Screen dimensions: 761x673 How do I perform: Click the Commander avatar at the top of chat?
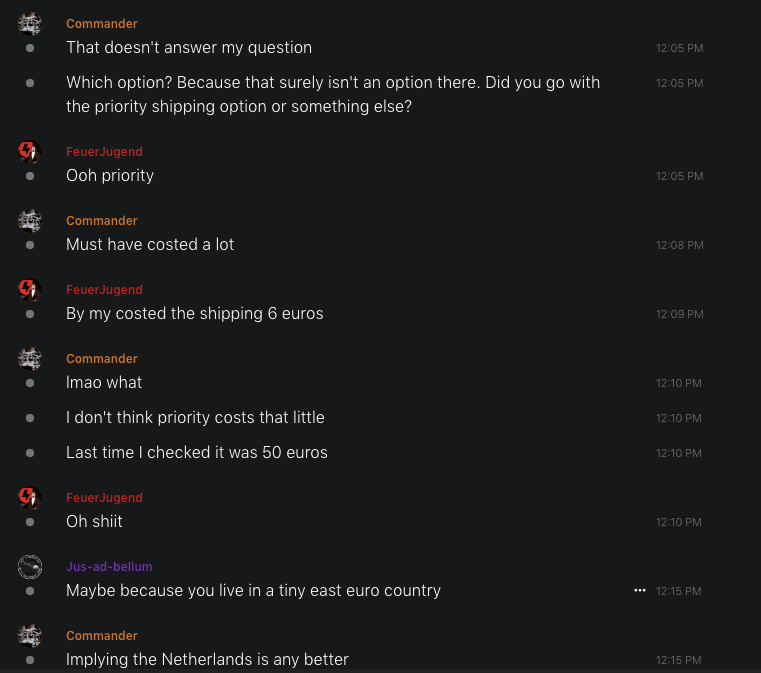(x=30, y=24)
